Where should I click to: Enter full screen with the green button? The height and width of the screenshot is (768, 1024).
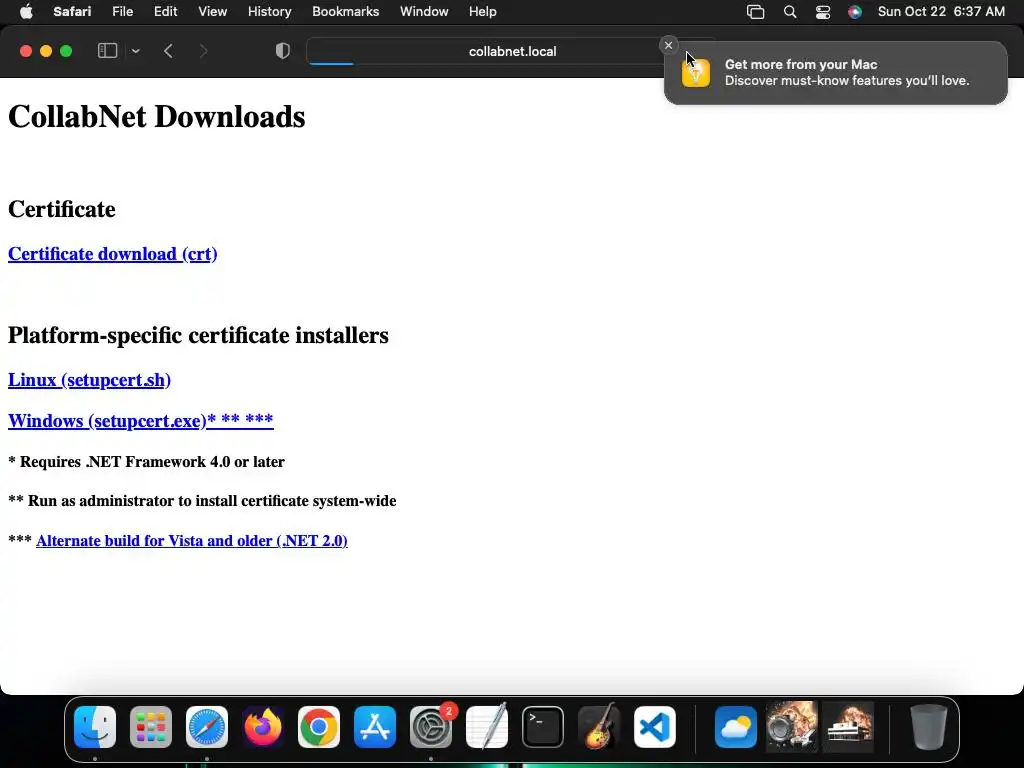tap(66, 51)
